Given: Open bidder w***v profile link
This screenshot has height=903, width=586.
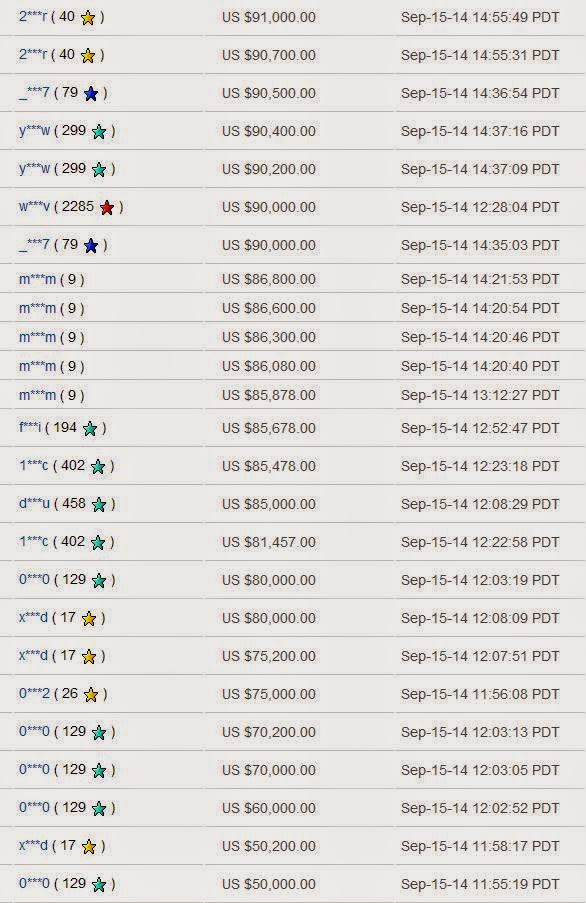Looking at the screenshot, I should (35, 207).
